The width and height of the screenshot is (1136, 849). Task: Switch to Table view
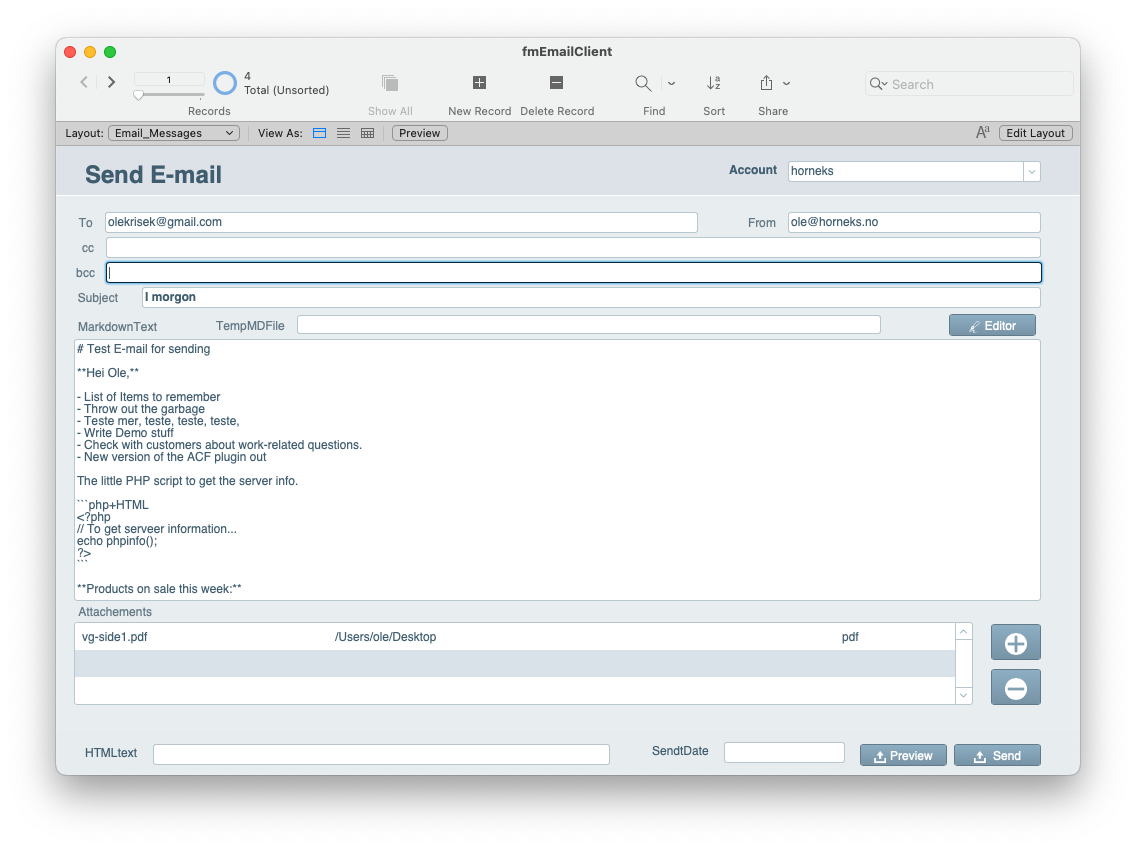(x=367, y=132)
